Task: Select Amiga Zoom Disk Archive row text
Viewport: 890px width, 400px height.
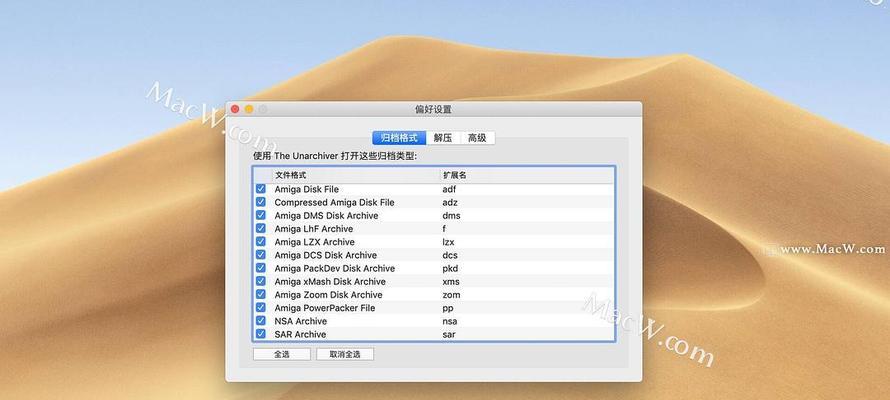Action: pyautogui.click(x=329, y=294)
